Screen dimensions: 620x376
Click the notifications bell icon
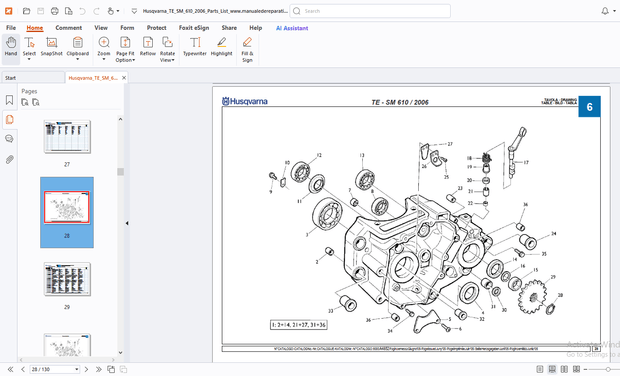click(605, 11)
